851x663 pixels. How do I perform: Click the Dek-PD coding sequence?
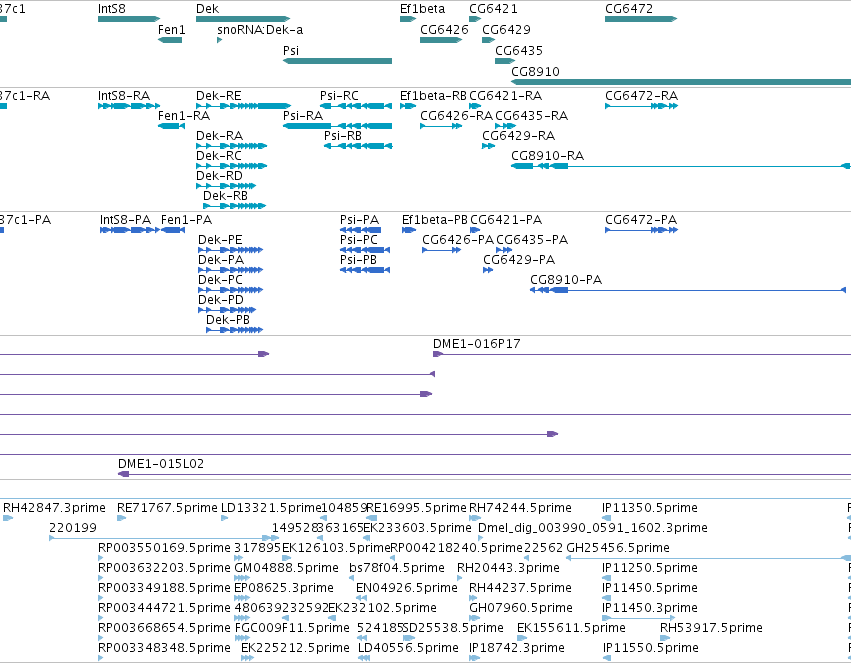coord(227,310)
